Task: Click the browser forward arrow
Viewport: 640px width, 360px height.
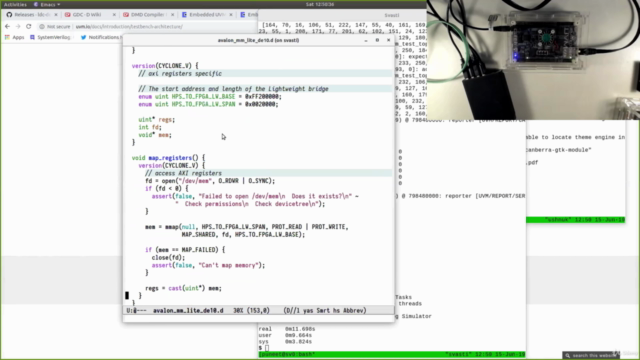Action: point(18,27)
